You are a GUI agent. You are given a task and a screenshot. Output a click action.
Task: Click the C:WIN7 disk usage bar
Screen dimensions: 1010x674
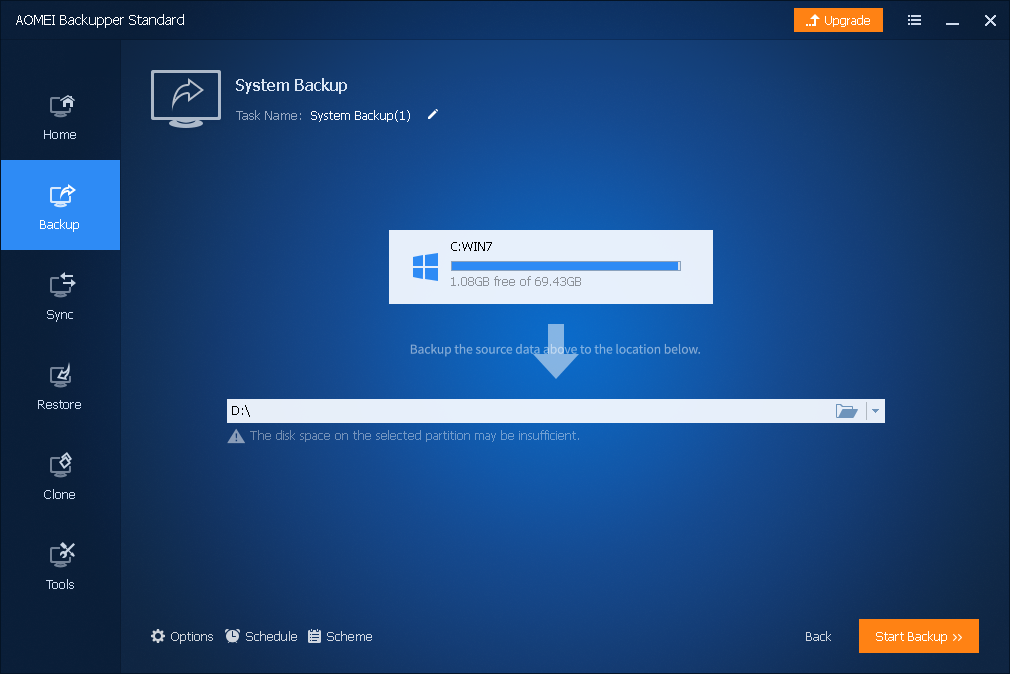566,265
